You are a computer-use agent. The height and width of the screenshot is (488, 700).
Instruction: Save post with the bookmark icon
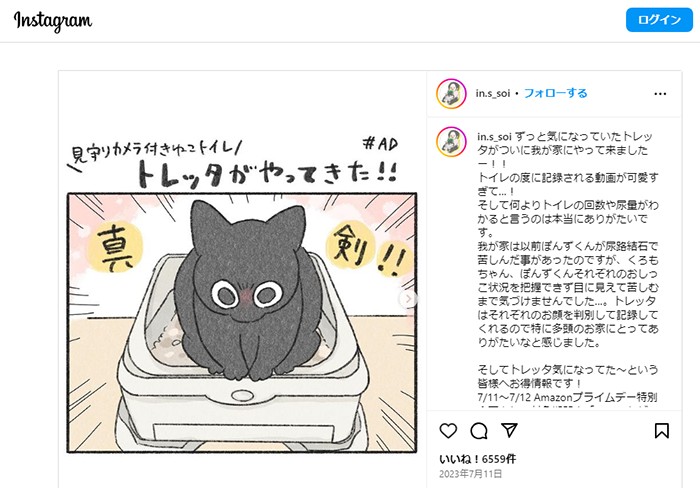(662, 431)
